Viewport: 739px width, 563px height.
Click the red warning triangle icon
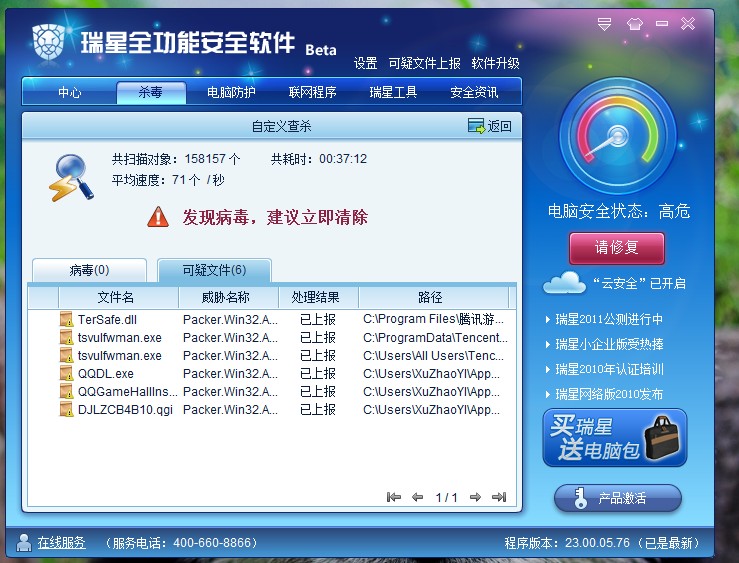(158, 217)
